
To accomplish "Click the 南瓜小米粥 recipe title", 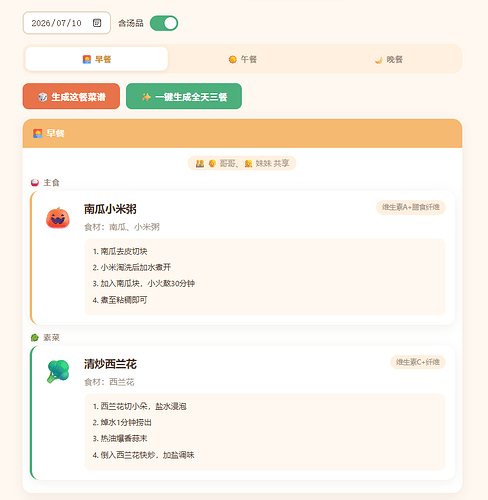I will point(110,209).
